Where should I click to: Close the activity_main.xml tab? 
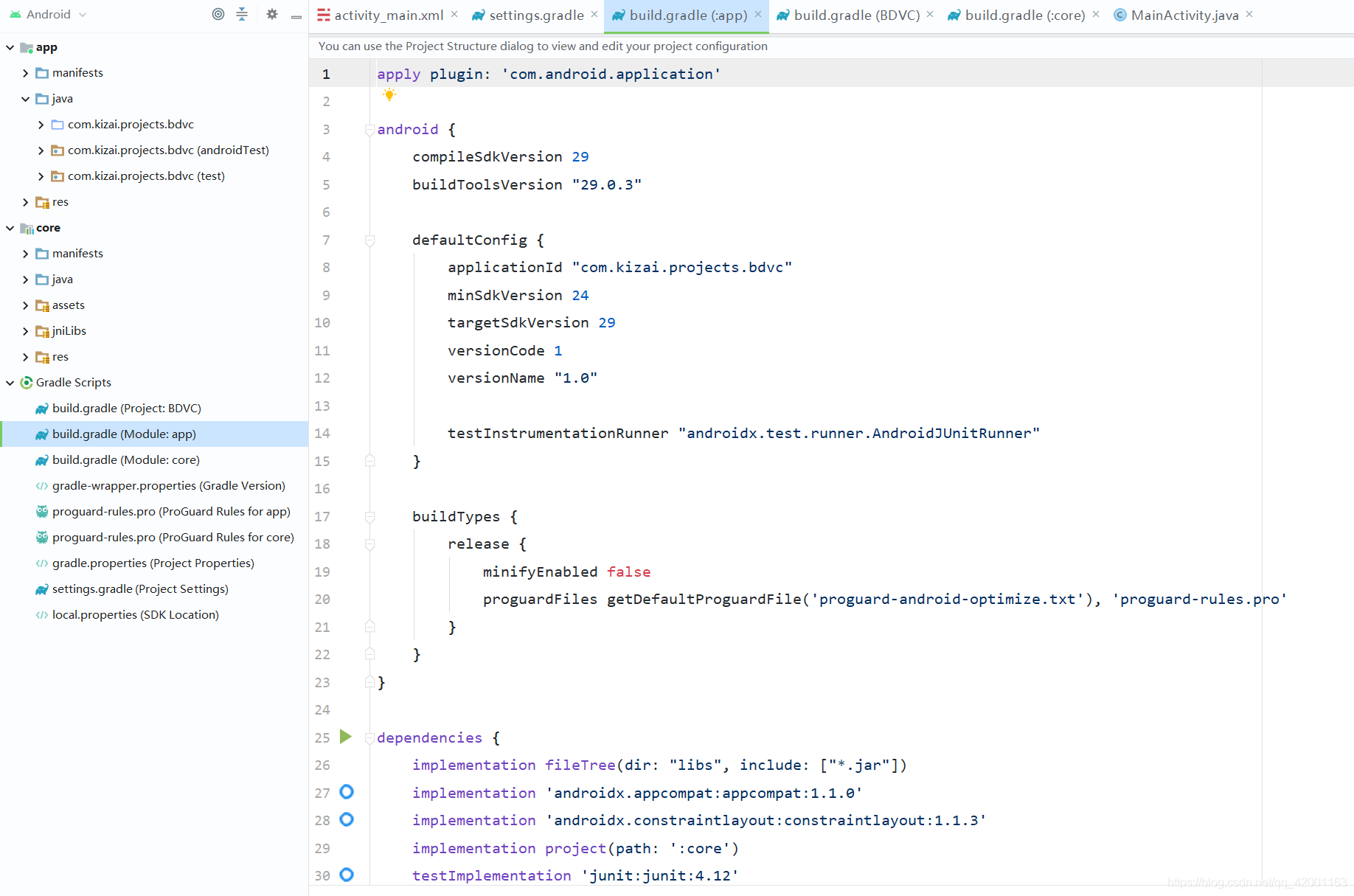[x=454, y=14]
